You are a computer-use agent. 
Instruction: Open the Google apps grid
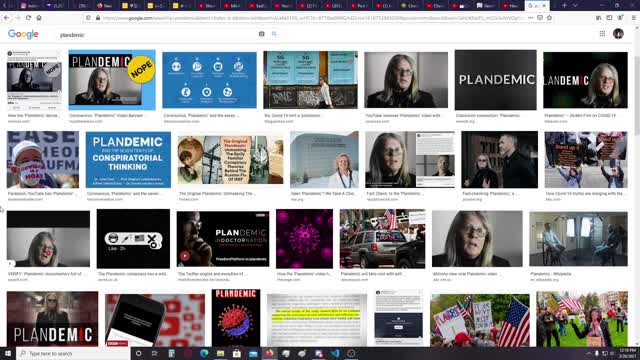click(x=602, y=34)
